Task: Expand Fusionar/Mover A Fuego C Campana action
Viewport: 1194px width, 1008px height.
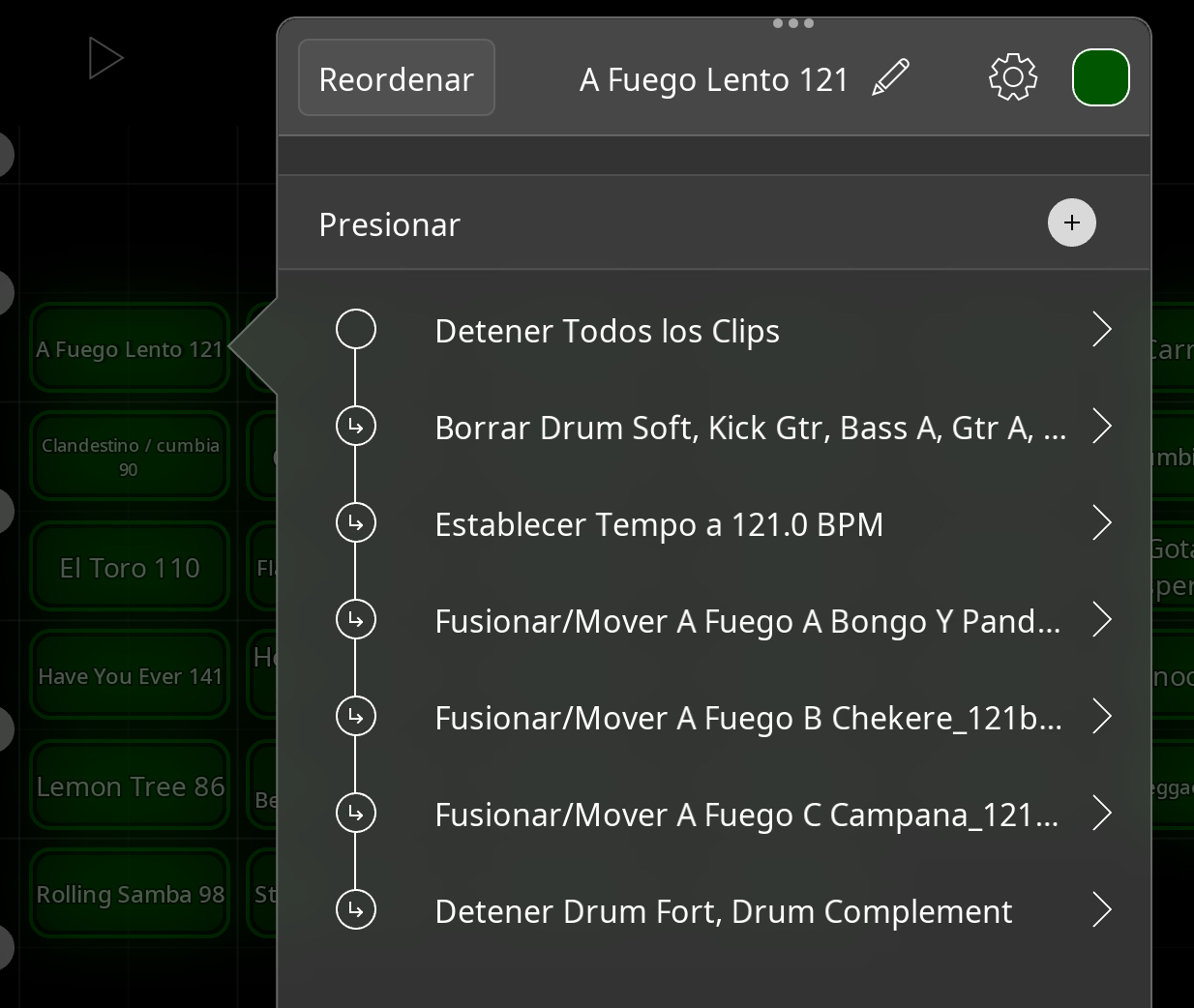Action: click(x=1103, y=814)
